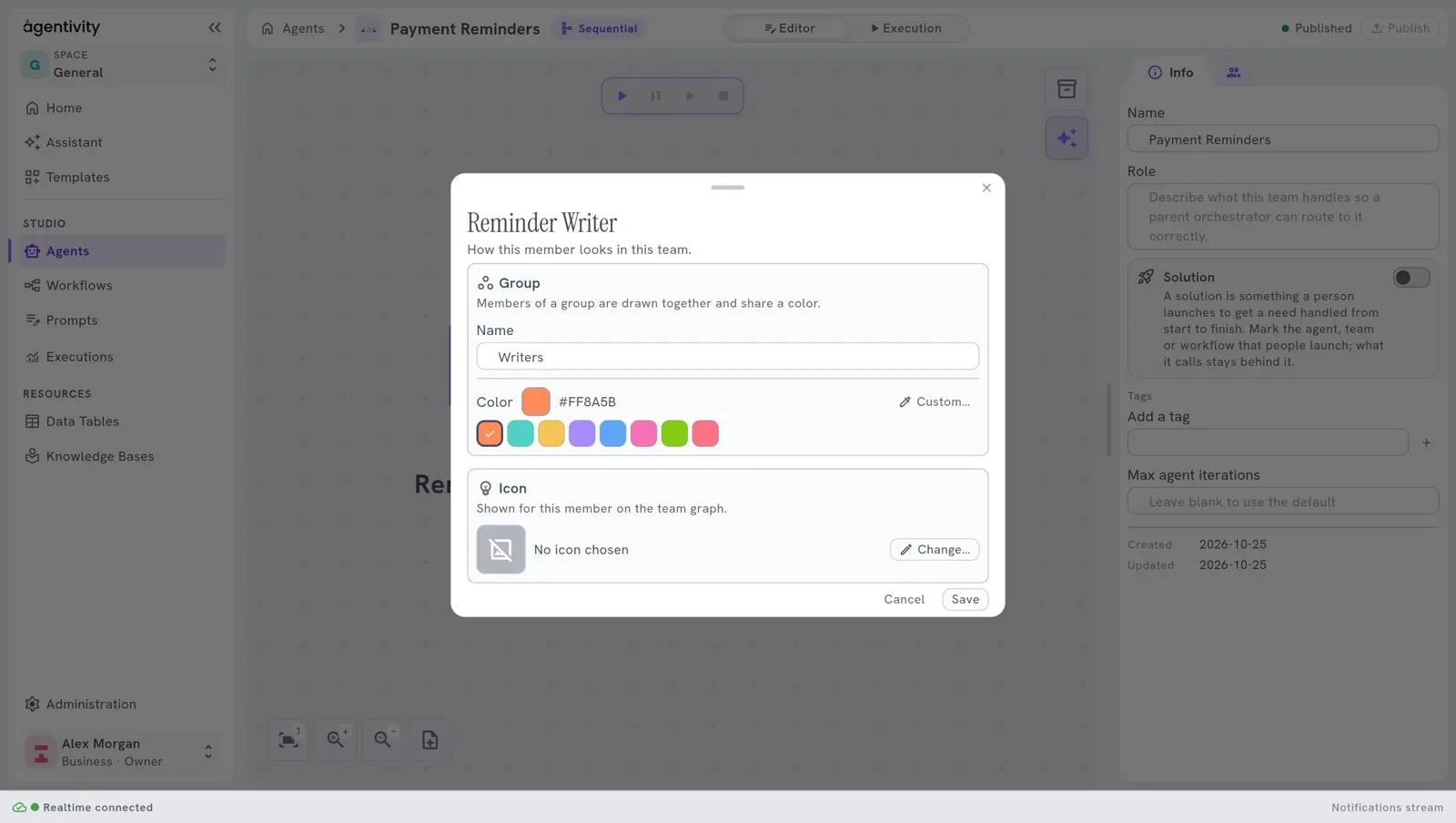This screenshot has width=1456, height=823.
Task: Fit the graph to view
Action: tap(288, 740)
